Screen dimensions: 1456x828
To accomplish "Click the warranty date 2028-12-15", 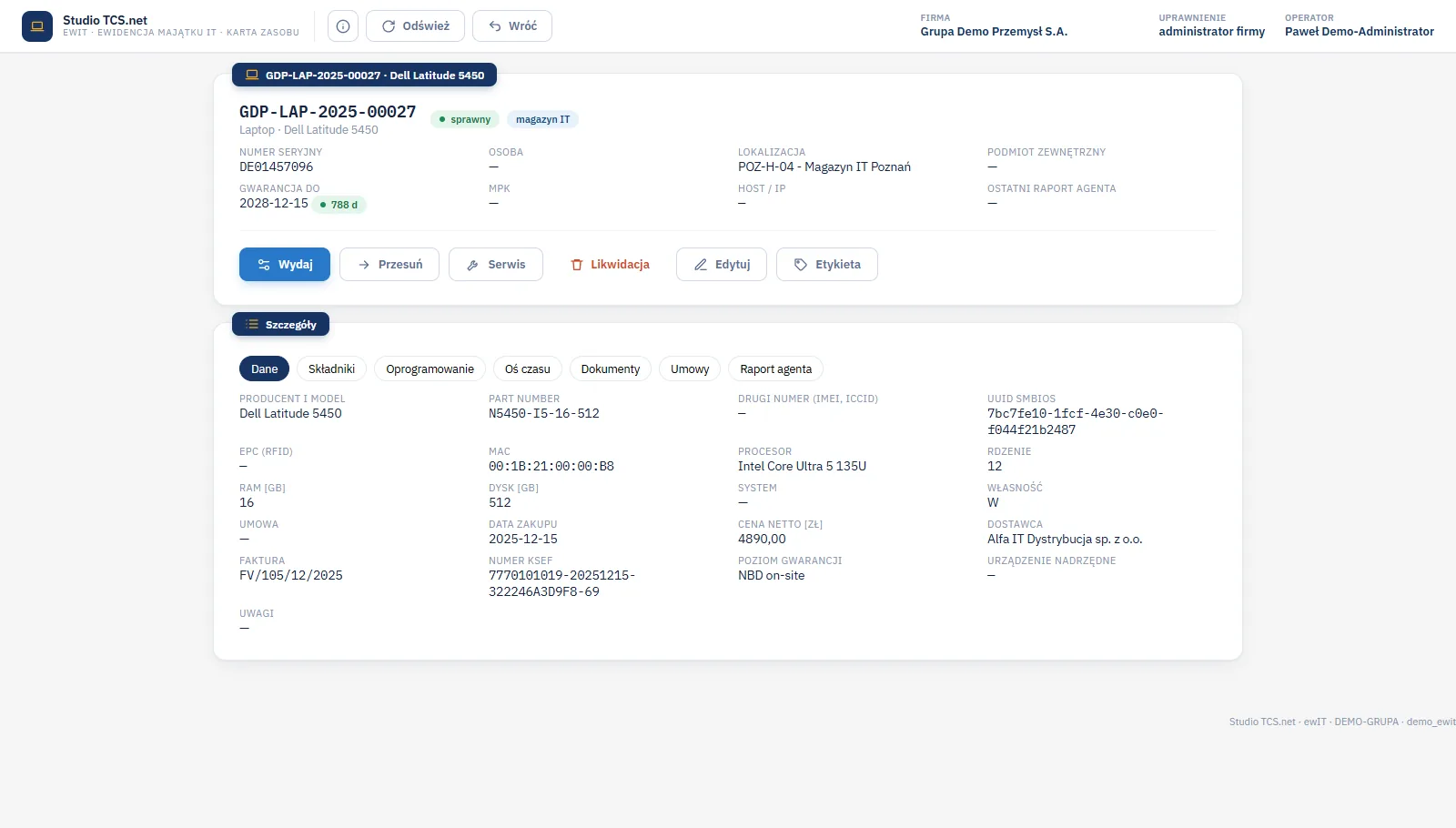I will [x=274, y=203].
